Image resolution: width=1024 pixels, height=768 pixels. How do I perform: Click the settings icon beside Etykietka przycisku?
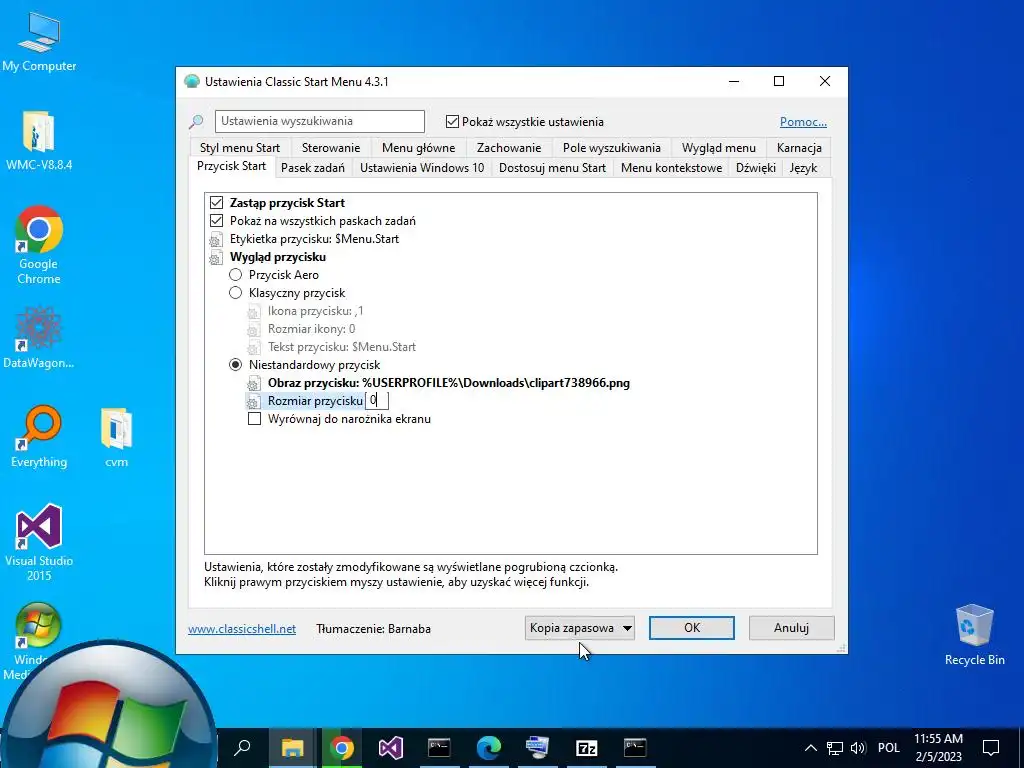click(x=216, y=239)
